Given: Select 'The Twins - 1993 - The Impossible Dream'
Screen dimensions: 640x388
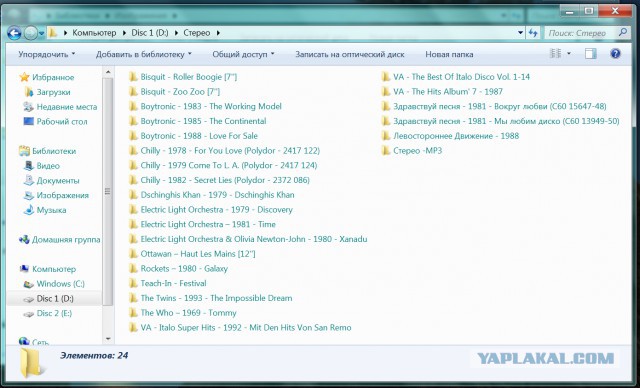Looking at the screenshot, I should 211,298.
